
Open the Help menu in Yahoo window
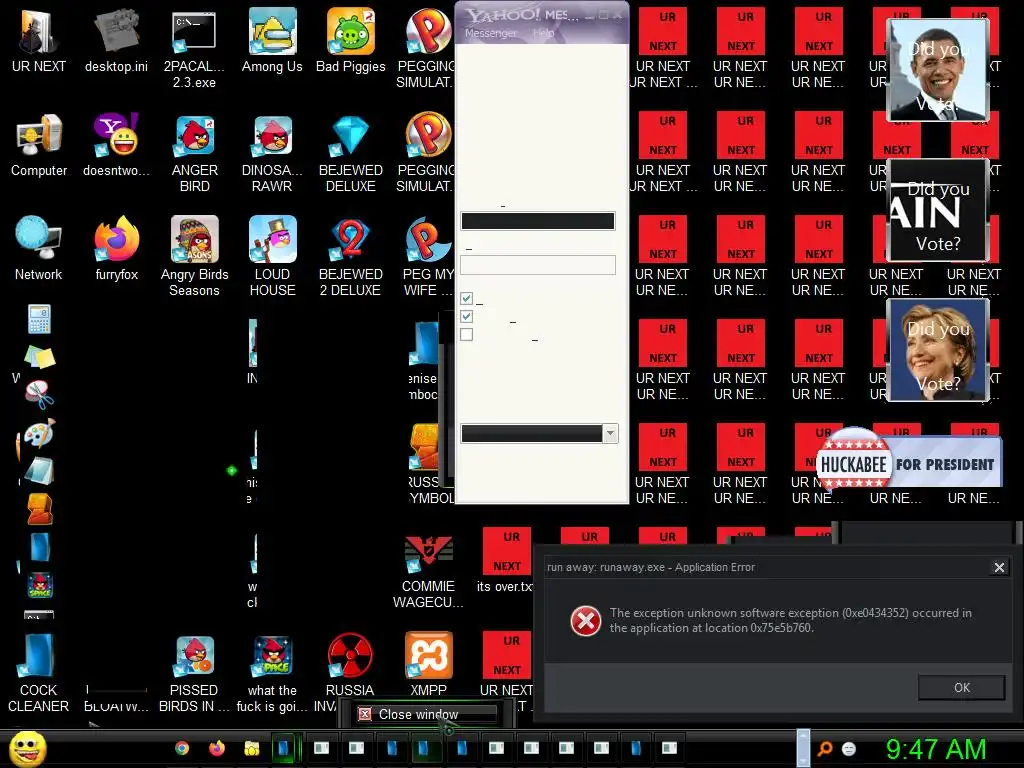[543, 33]
